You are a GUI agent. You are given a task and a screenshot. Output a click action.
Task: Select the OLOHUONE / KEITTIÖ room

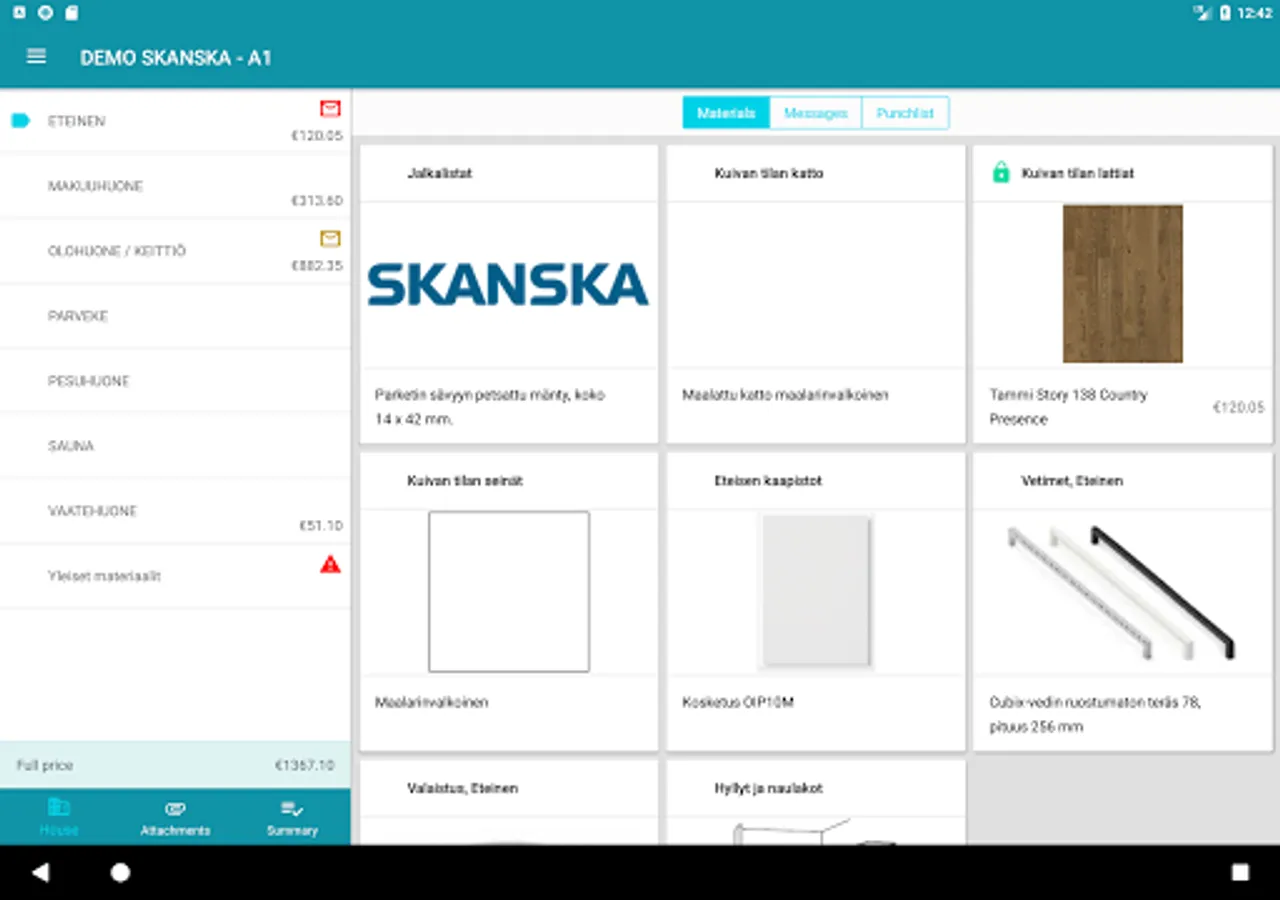pos(175,251)
